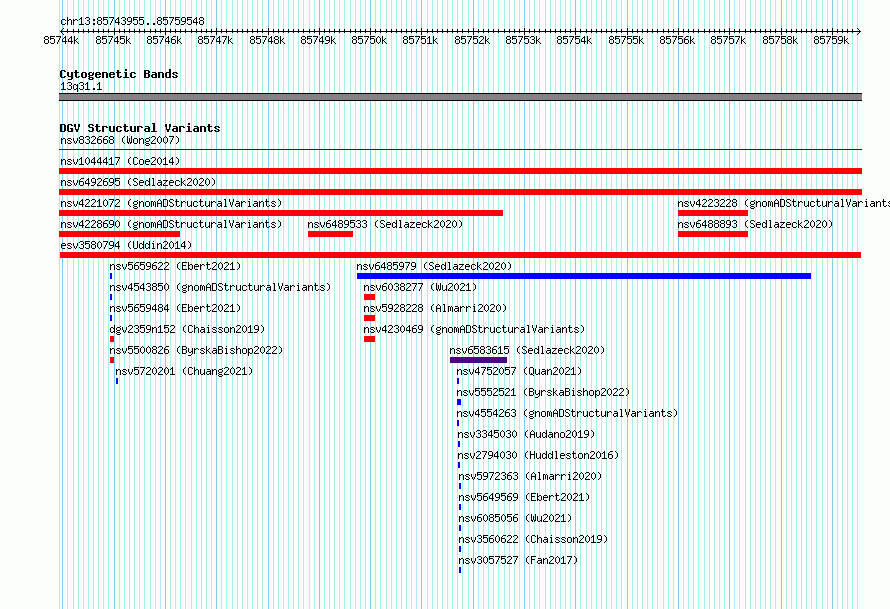Click the red bar under nsv6489533
This screenshot has width=890, height=609.
point(330,234)
